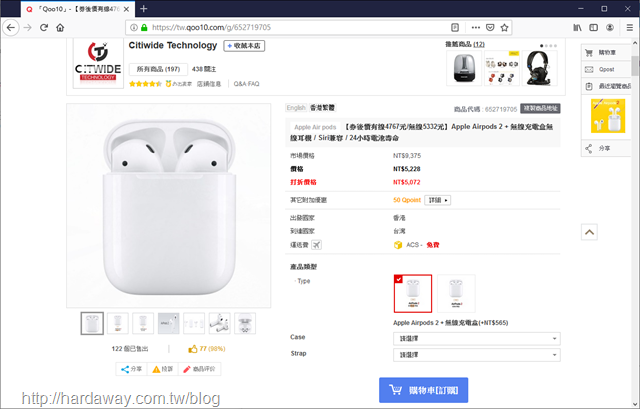Screen dimensions: 640x409
Task: Open a new browser tab
Action: tap(143, 9)
